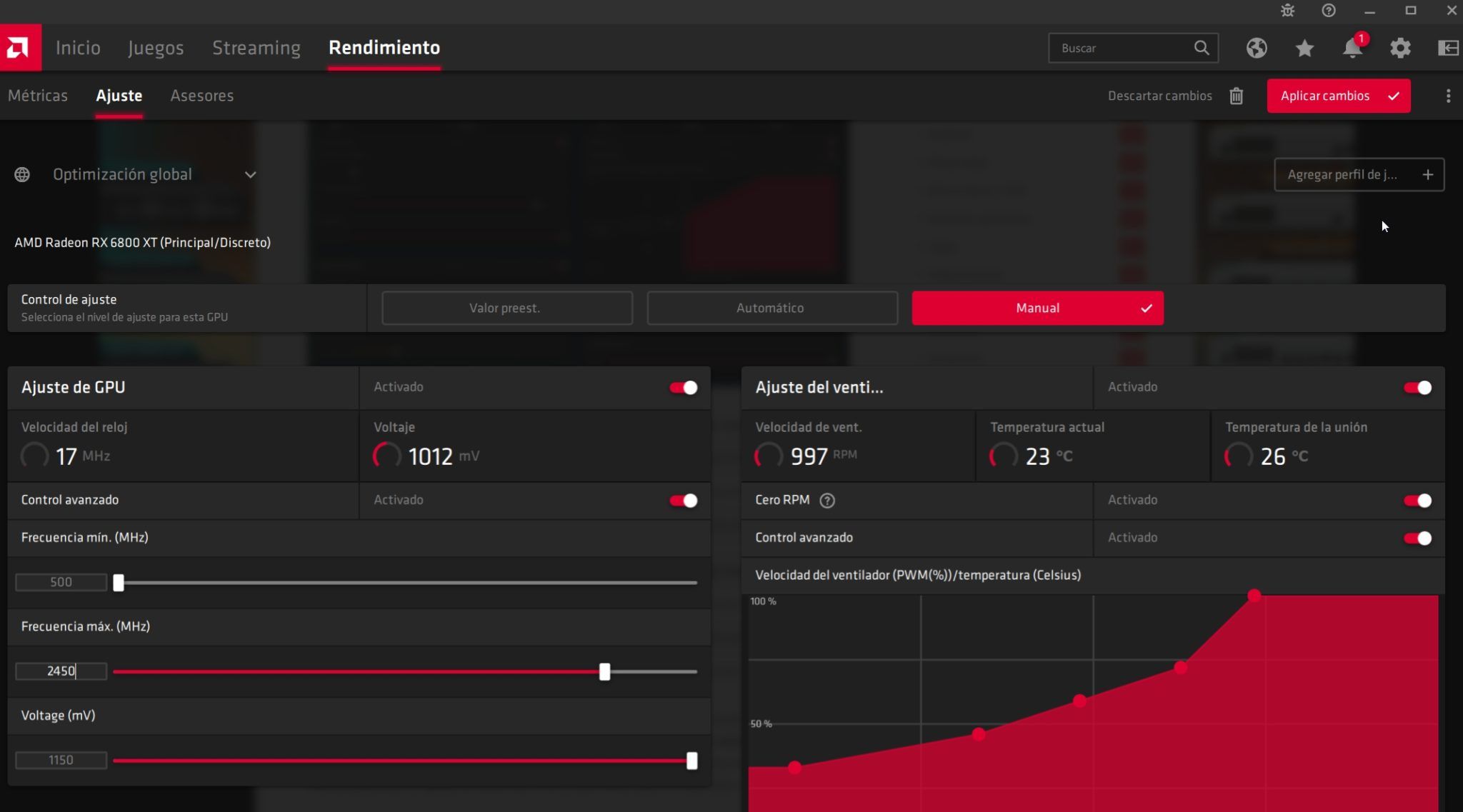Switch to the Métricas subtab
1463x812 pixels.
tap(38, 96)
